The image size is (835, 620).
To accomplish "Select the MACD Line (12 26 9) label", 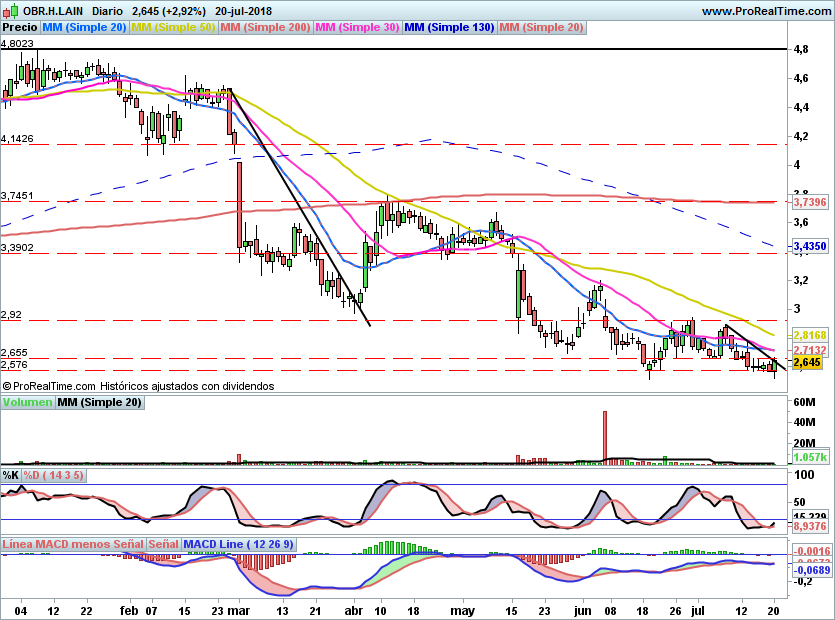I will [238, 543].
